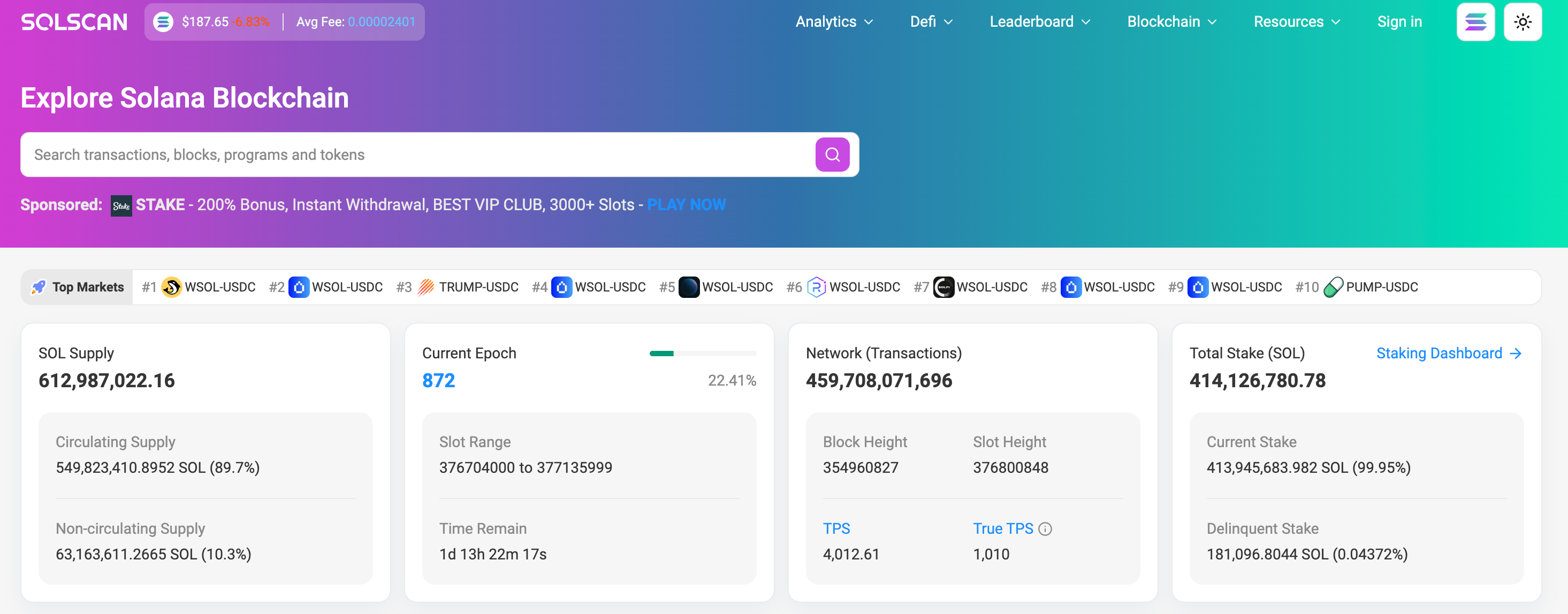Click the SOL price badge icon
This screenshot has height=614, width=1568.
pyautogui.click(x=163, y=22)
